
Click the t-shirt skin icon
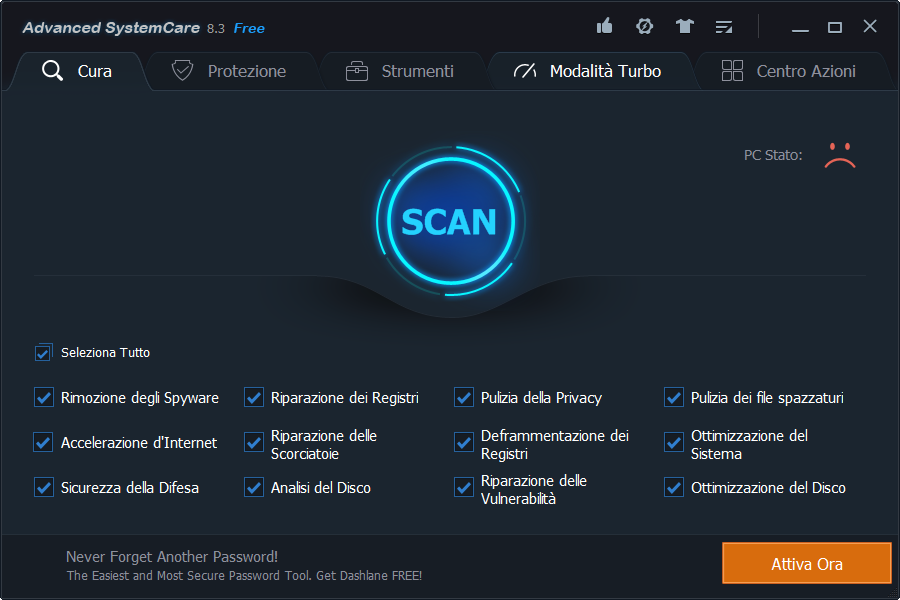[684, 26]
